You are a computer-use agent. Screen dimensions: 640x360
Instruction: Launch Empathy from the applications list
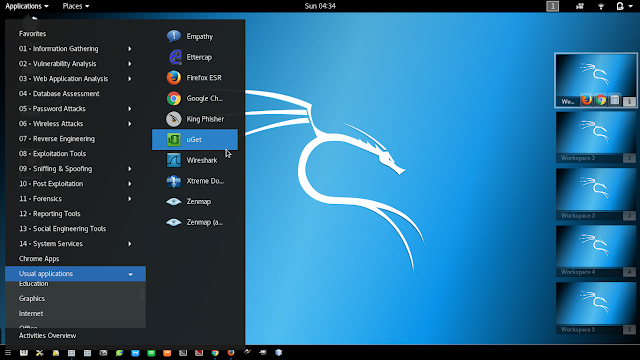click(195, 36)
